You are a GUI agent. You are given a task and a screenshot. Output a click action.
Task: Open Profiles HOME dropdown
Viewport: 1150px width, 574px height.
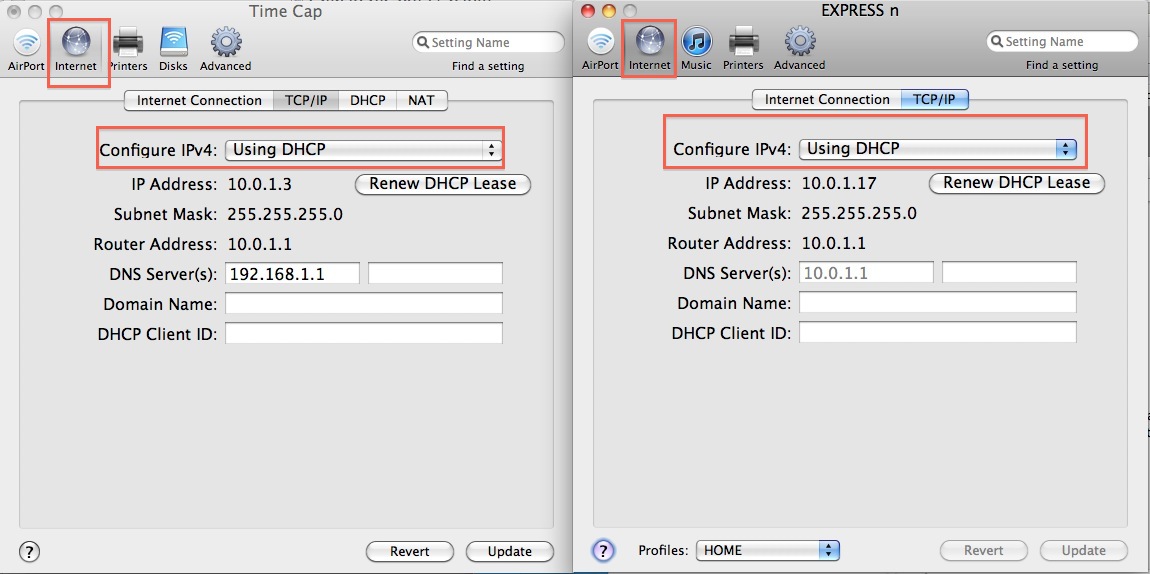[767, 550]
